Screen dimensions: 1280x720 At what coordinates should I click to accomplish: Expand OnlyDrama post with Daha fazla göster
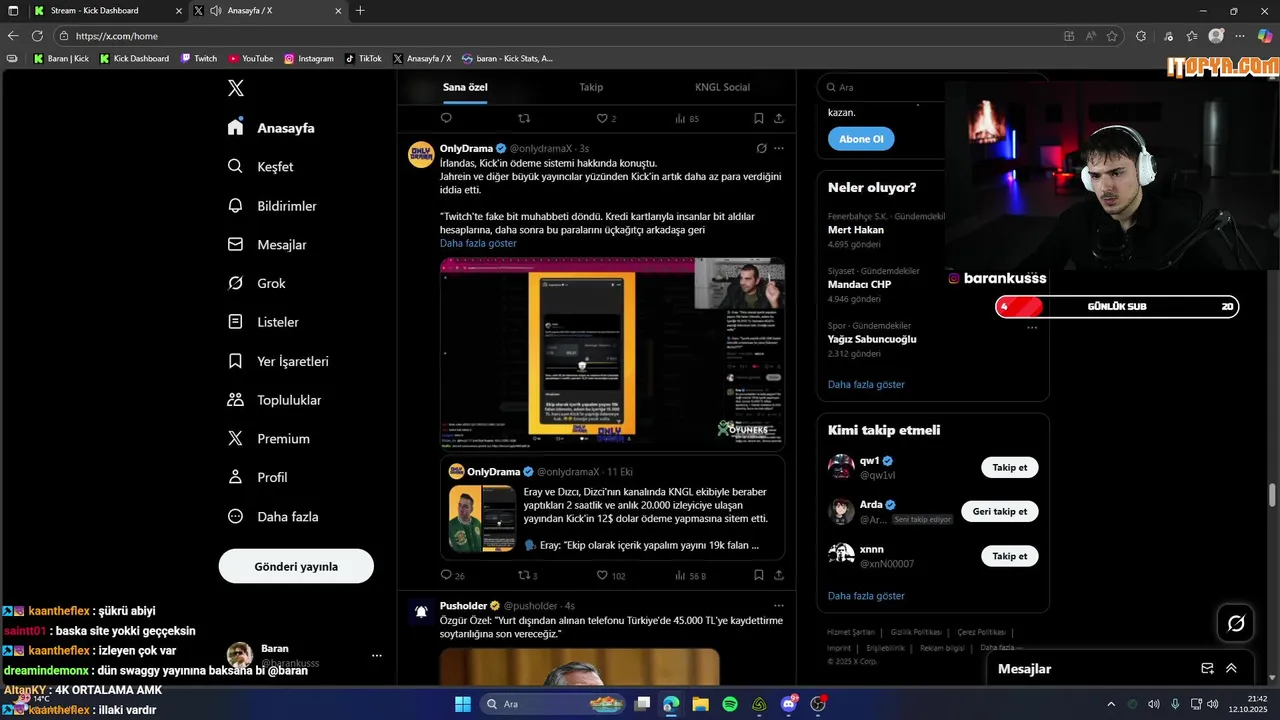click(x=478, y=243)
